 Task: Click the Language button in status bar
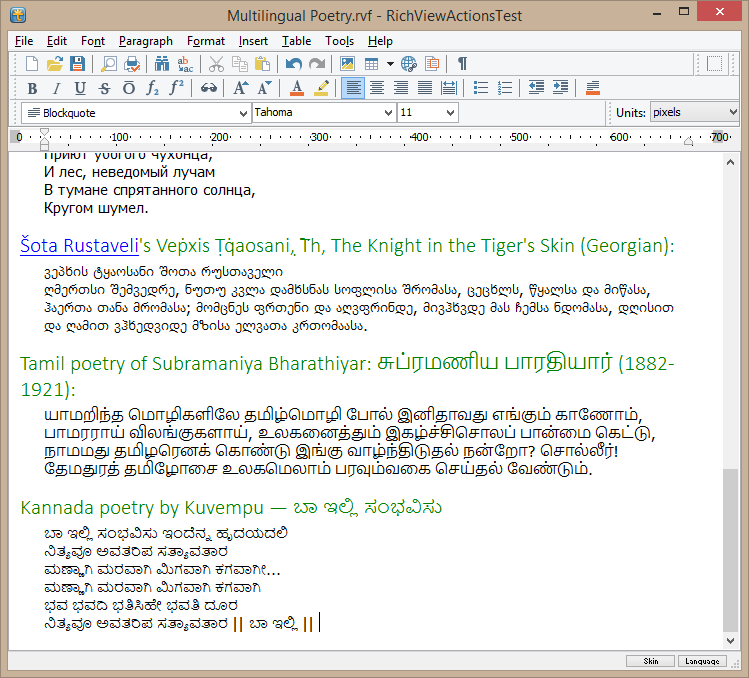pyautogui.click(x=702, y=661)
